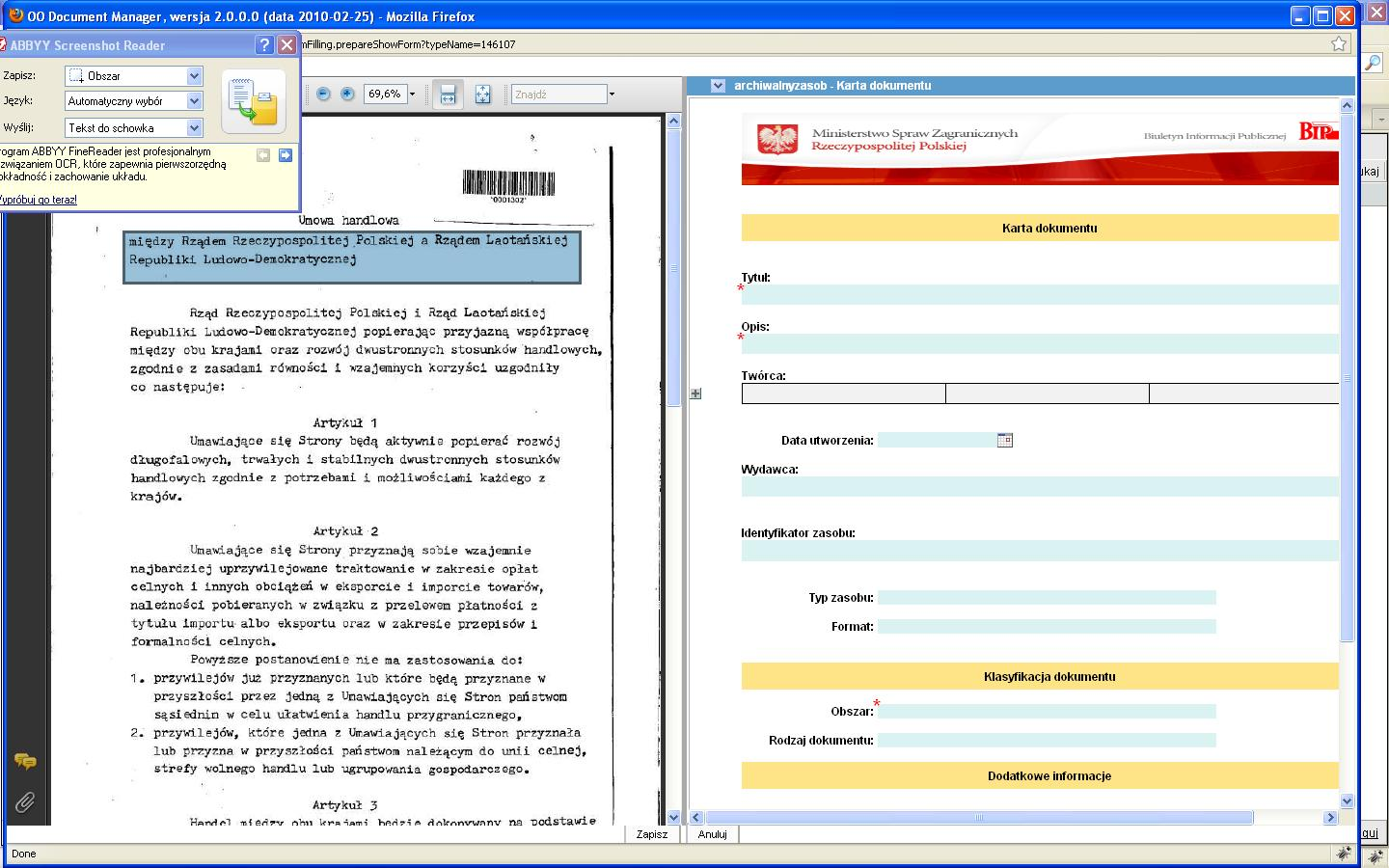Screen dimensions: 1389x868
Task: Click the Dodatkowe informacje section header
Action: point(1040,775)
